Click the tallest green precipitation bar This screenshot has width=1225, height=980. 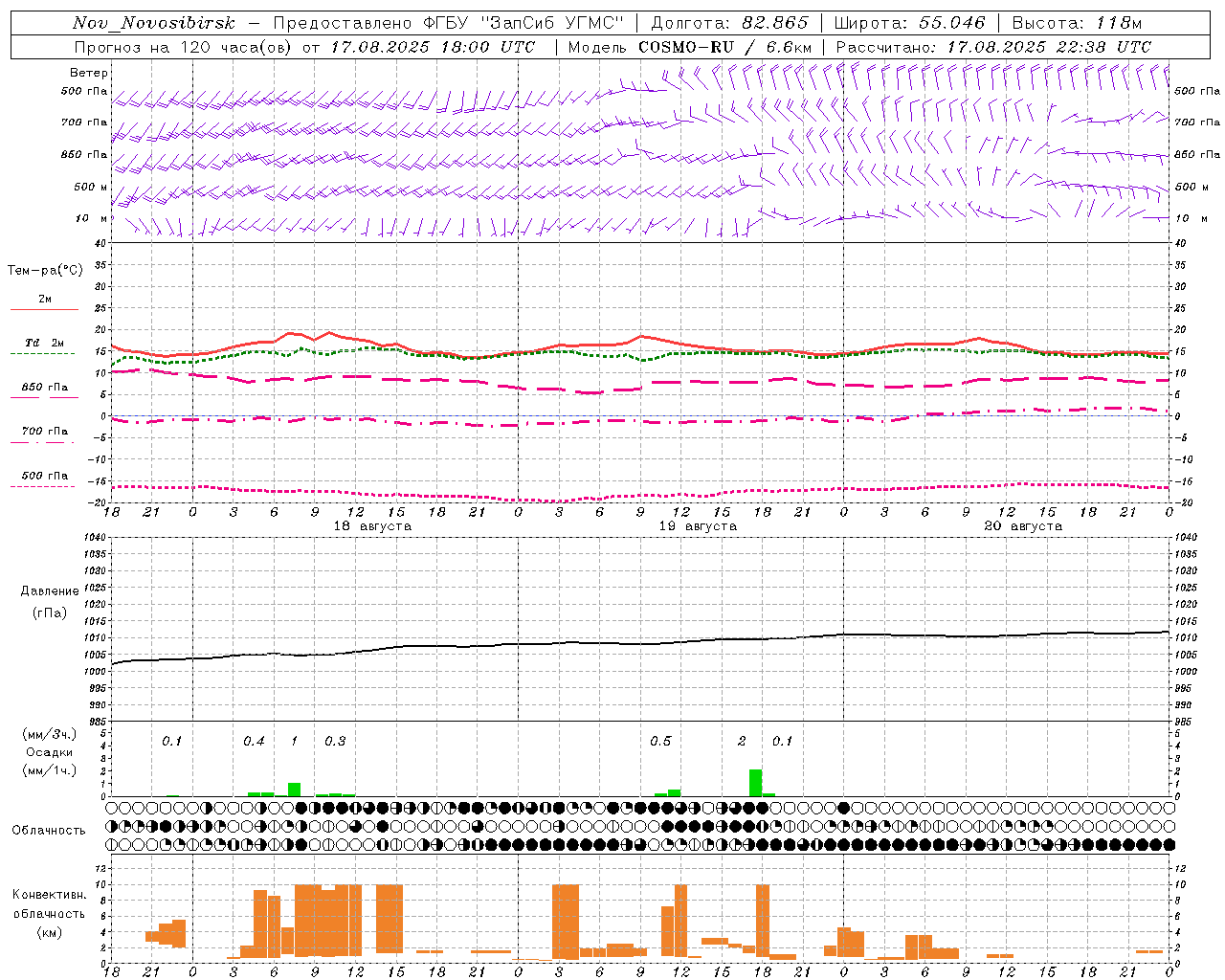pyautogui.click(x=755, y=783)
